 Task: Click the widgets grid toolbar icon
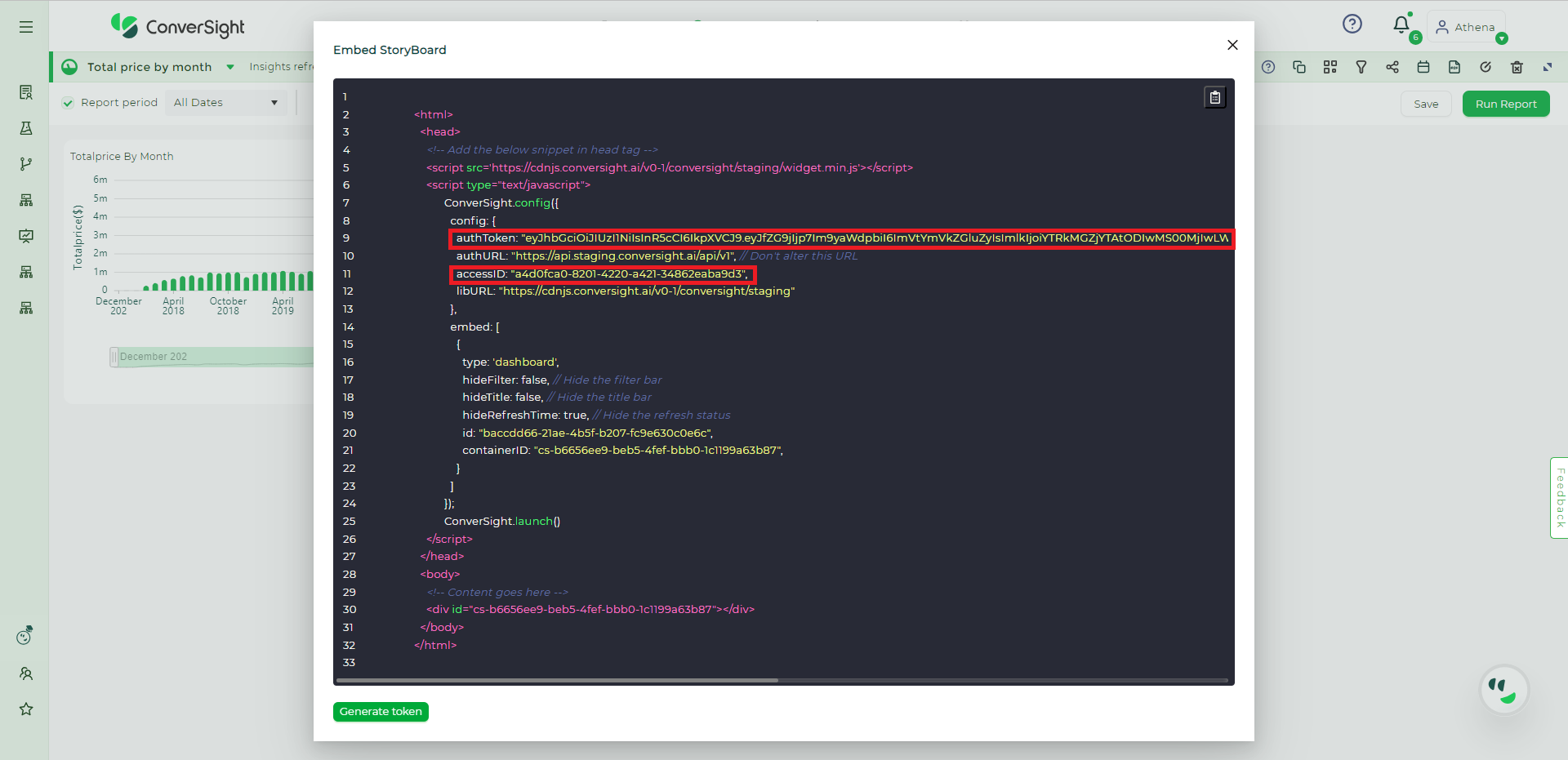coord(1330,67)
